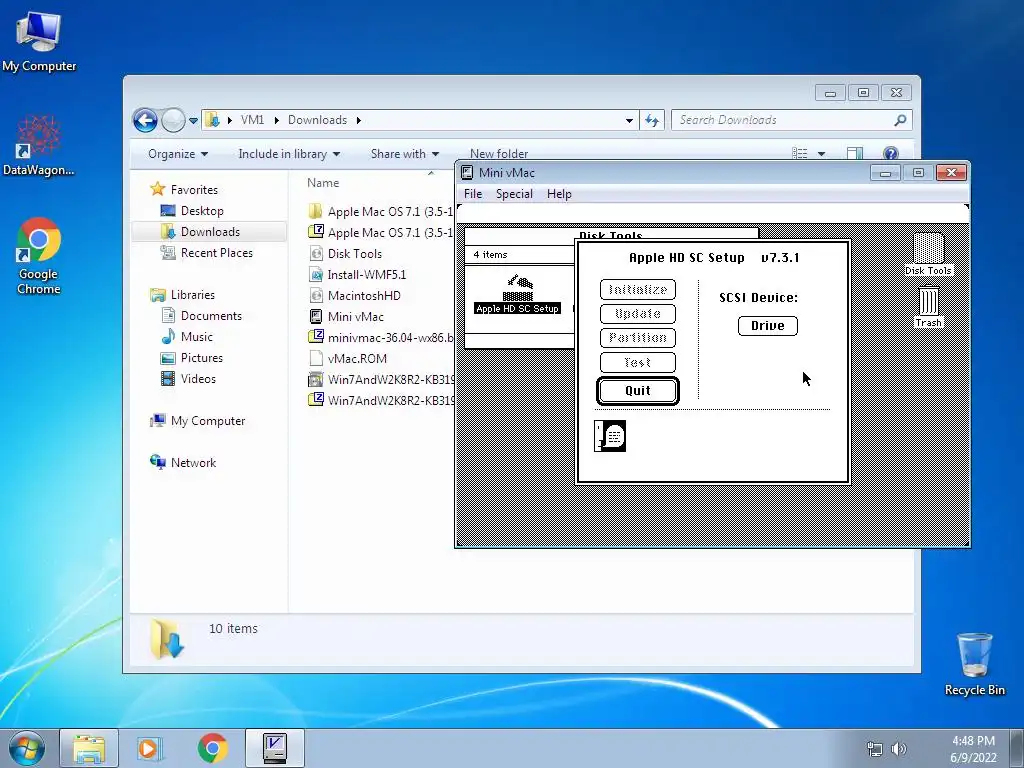Refresh the Downloads folder view
This screenshot has width=1024, height=768.
652,120
